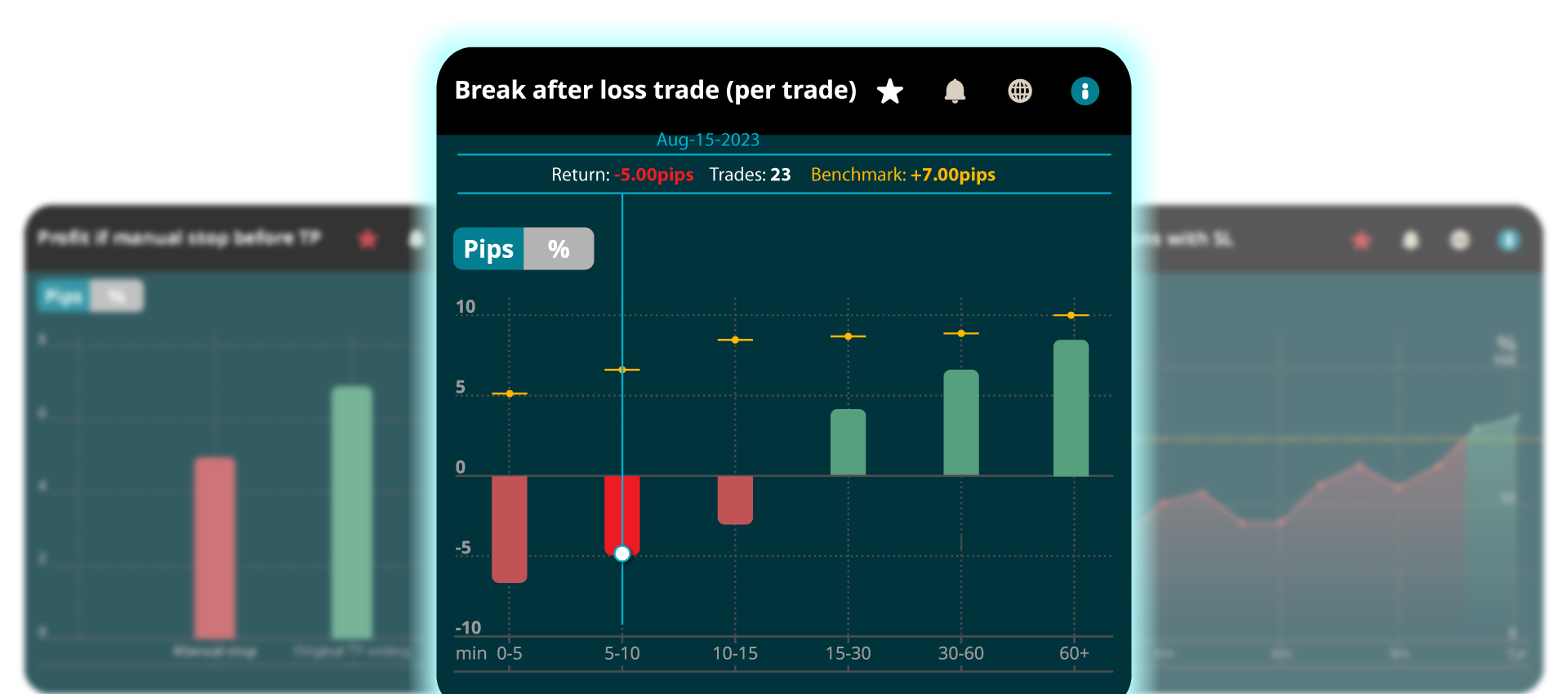This screenshot has width=1568, height=694.
Task: Switch chart units to percent
Action: 559,249
